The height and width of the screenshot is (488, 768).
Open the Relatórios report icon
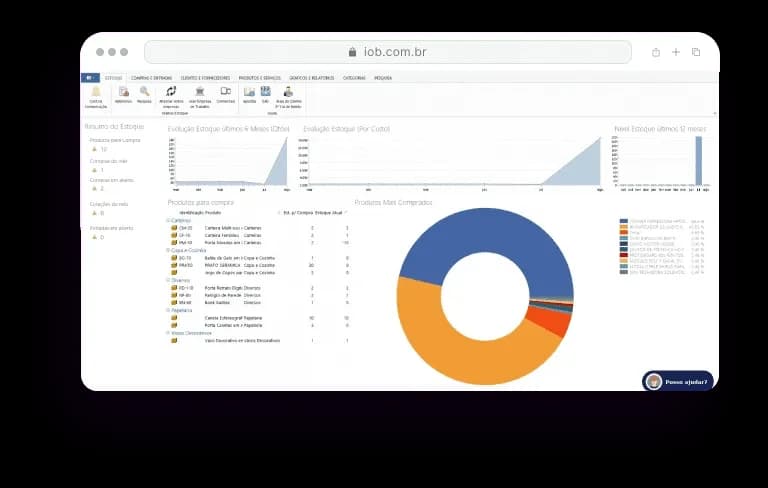click(x=123, y=92)
